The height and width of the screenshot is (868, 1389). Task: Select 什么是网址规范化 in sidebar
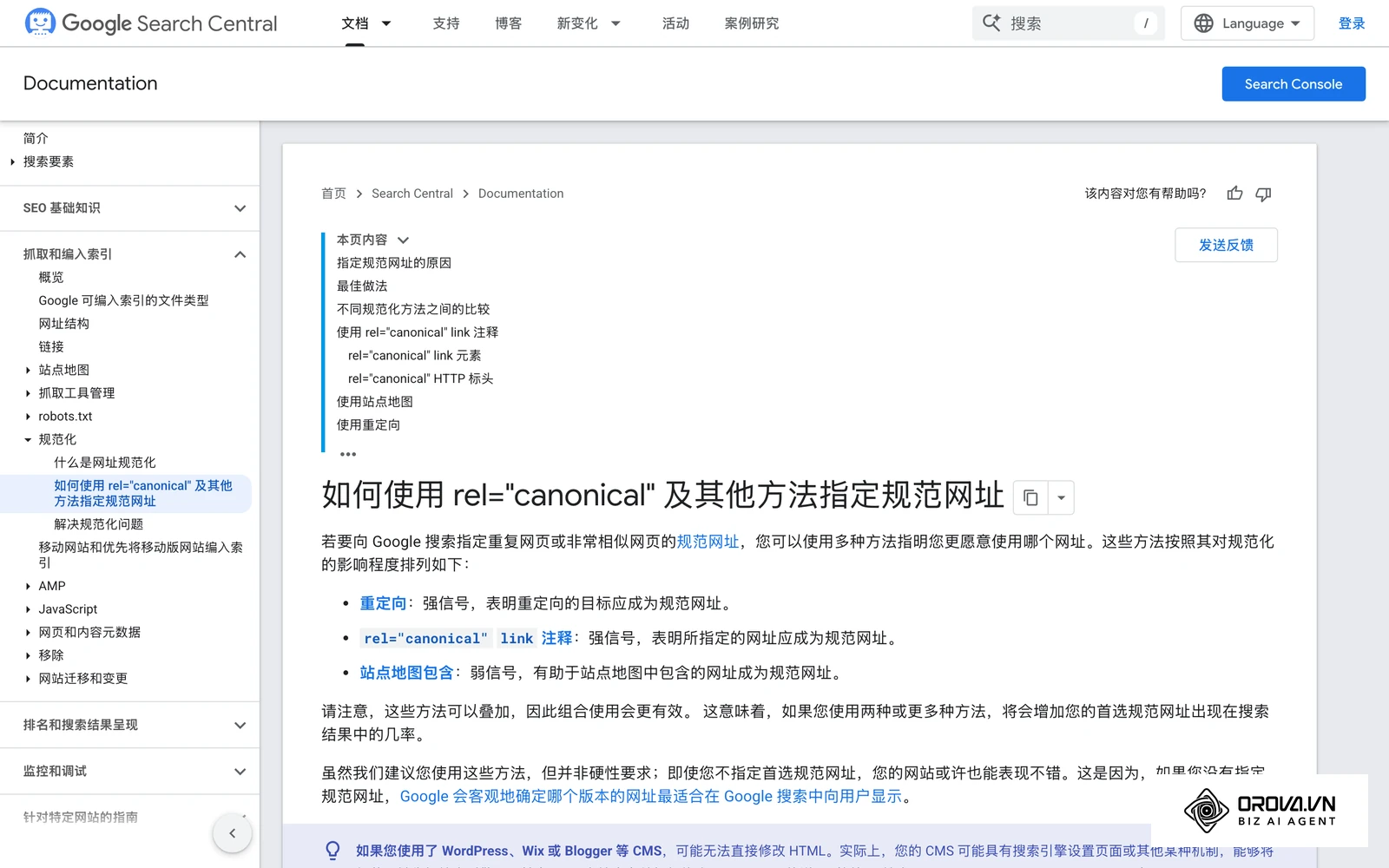click(x=105, y=463)
